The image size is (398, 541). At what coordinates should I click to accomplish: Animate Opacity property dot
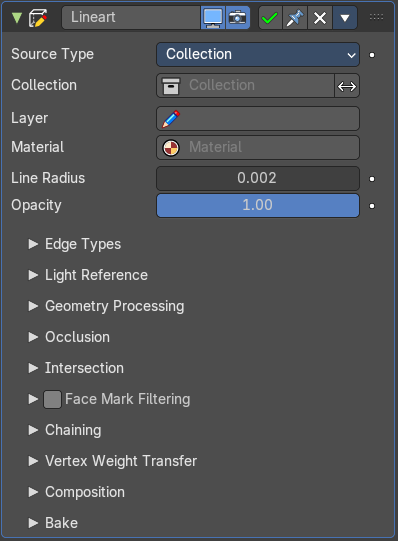[x=372, y=206]
